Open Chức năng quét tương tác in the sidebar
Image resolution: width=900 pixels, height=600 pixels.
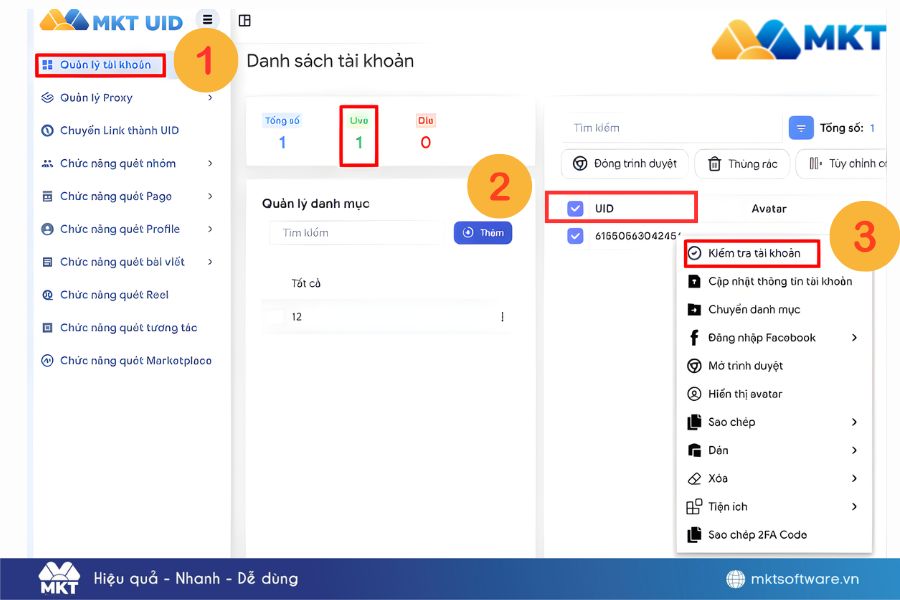[128, 328]
